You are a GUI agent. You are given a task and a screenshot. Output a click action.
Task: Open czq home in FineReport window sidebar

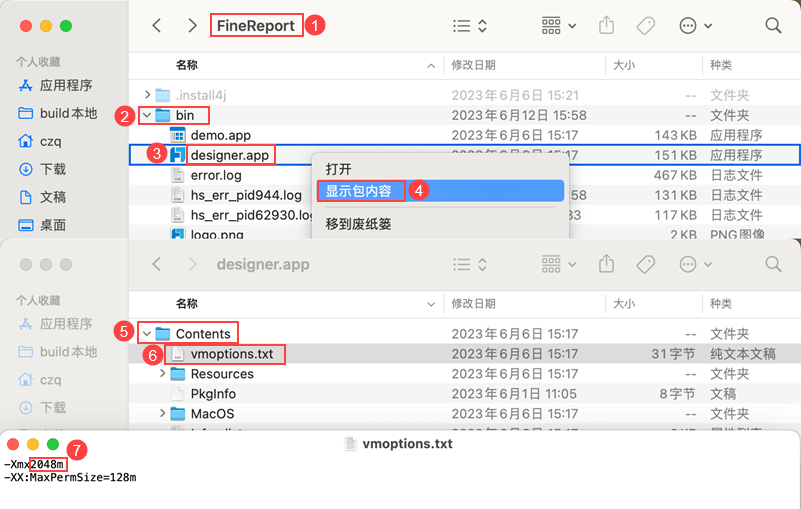39,141
